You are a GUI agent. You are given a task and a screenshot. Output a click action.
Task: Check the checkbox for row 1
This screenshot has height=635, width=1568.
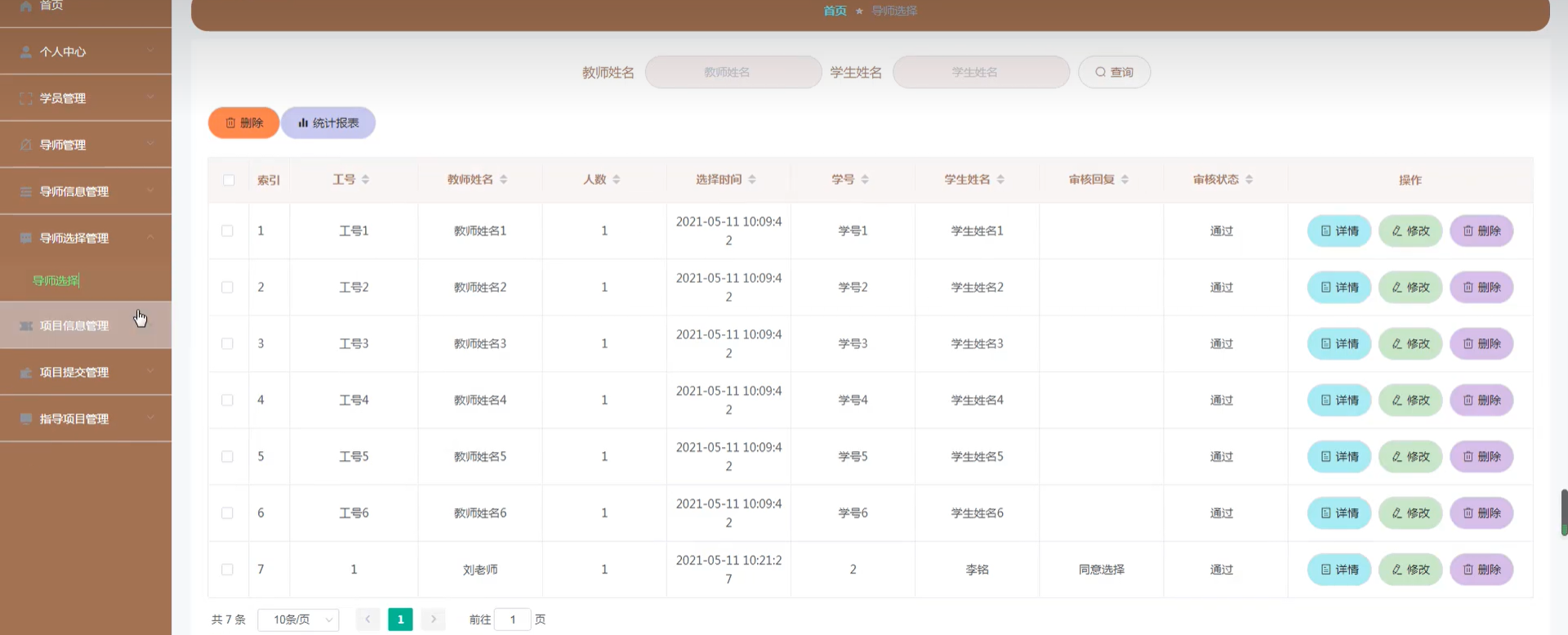click(227, 231)
